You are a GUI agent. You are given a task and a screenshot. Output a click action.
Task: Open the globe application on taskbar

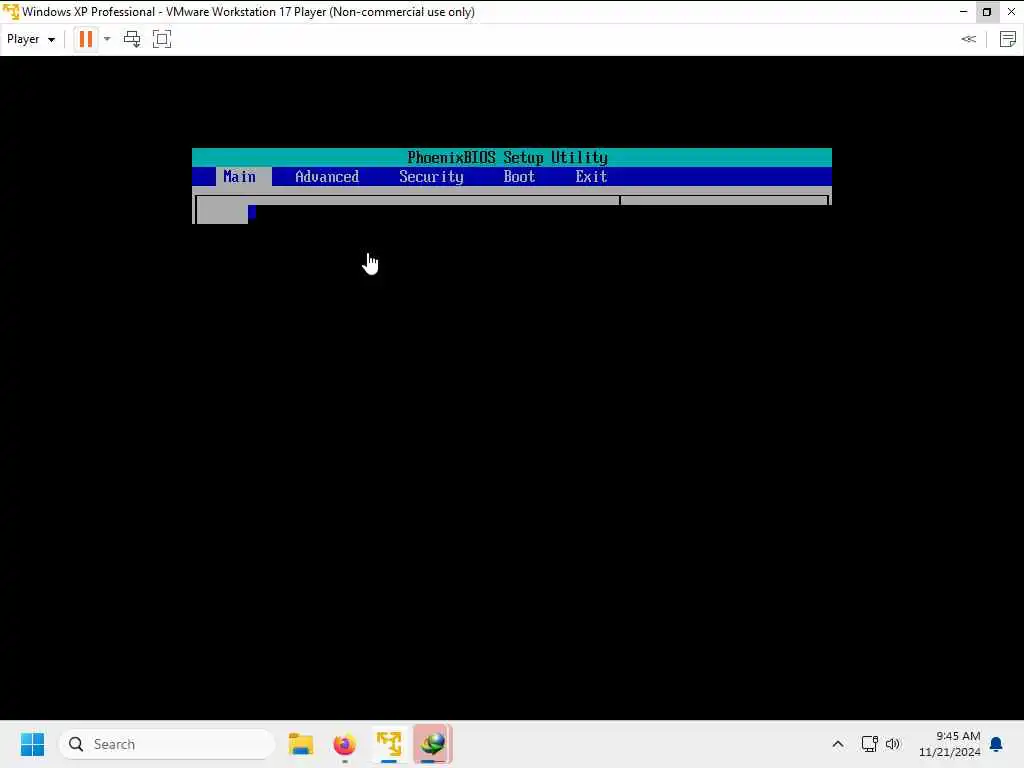432,744
